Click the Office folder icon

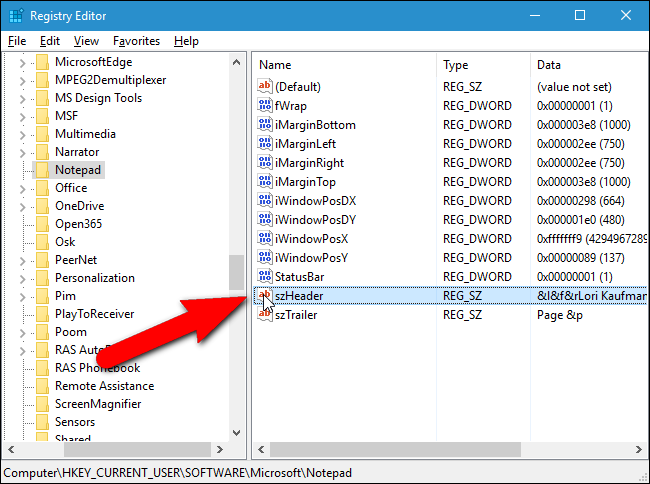click(42, 188)
